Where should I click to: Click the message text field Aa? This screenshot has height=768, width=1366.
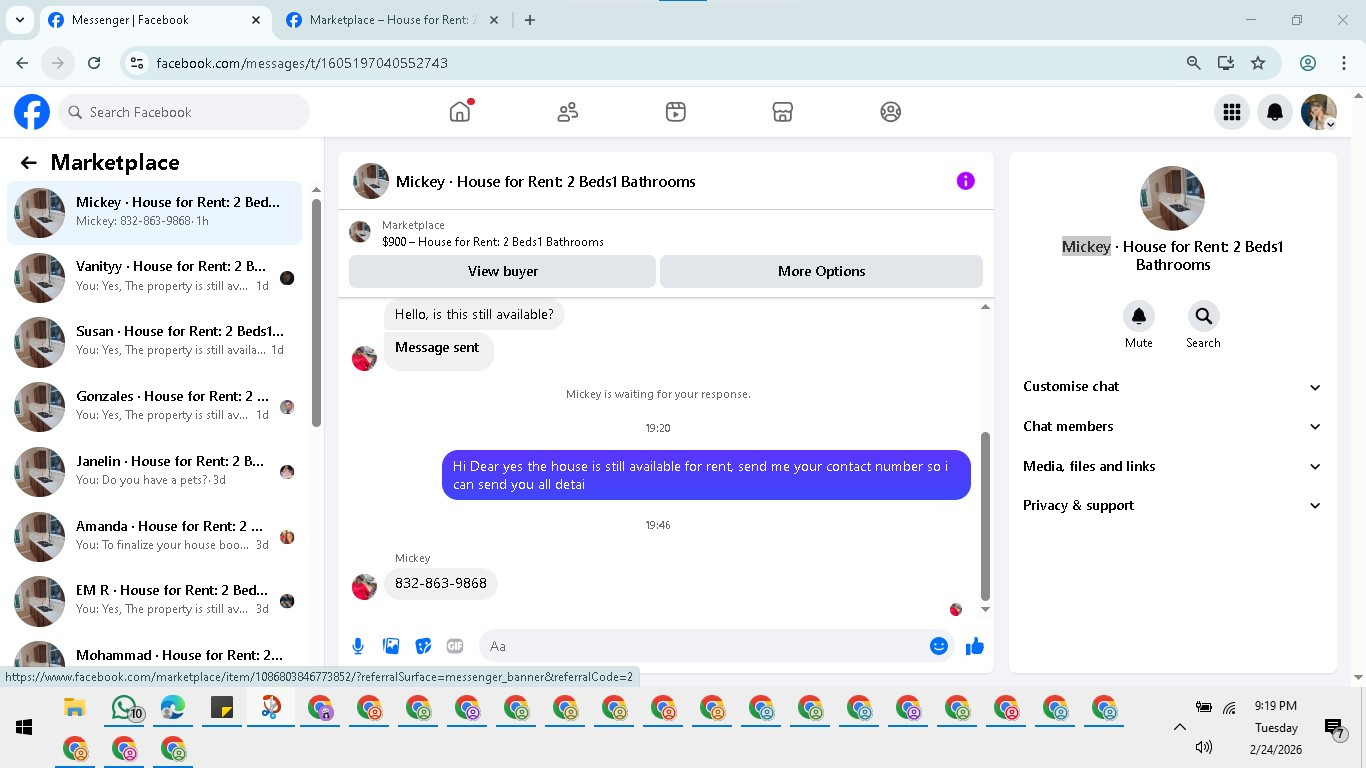(x=704, y=646)
